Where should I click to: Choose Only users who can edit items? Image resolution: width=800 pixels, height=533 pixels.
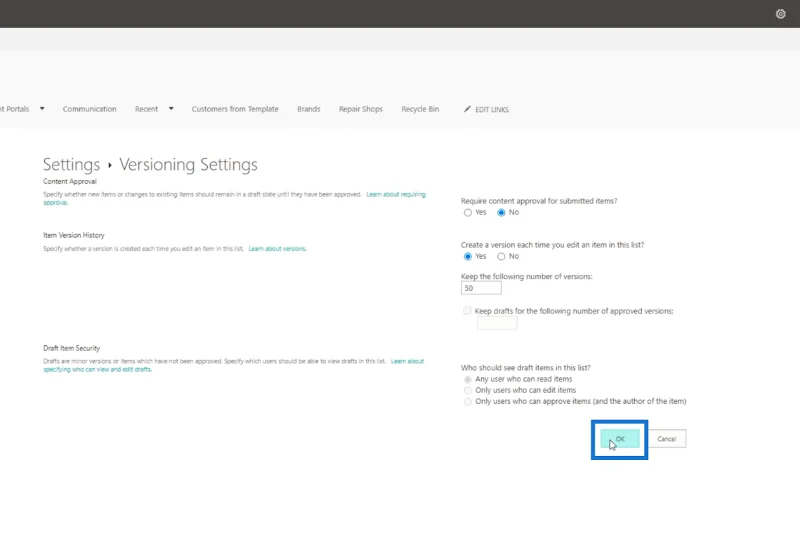[467, 391]
